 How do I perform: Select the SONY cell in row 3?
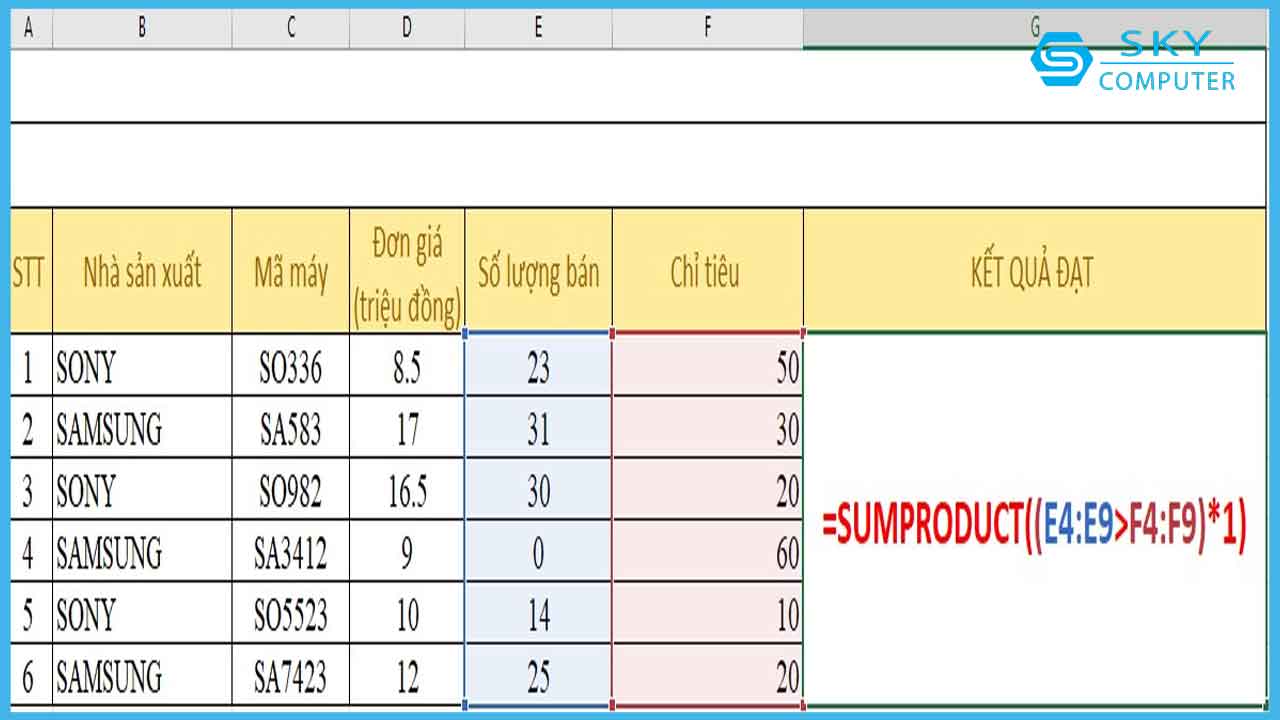(142, 489)
